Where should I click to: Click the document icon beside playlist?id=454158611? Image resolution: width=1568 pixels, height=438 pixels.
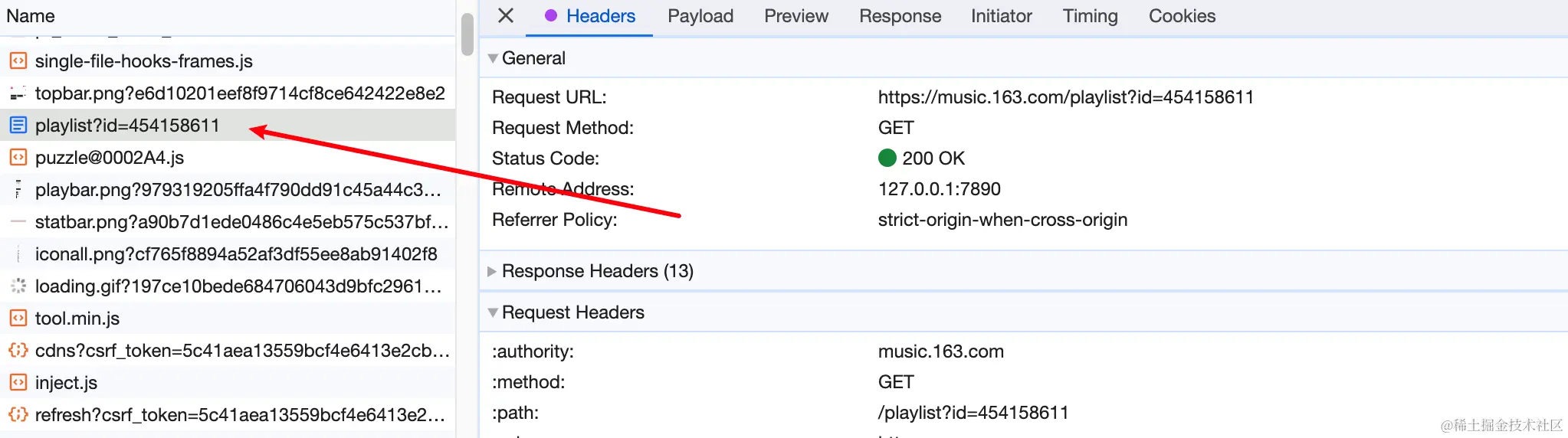[x=18, y=126]
